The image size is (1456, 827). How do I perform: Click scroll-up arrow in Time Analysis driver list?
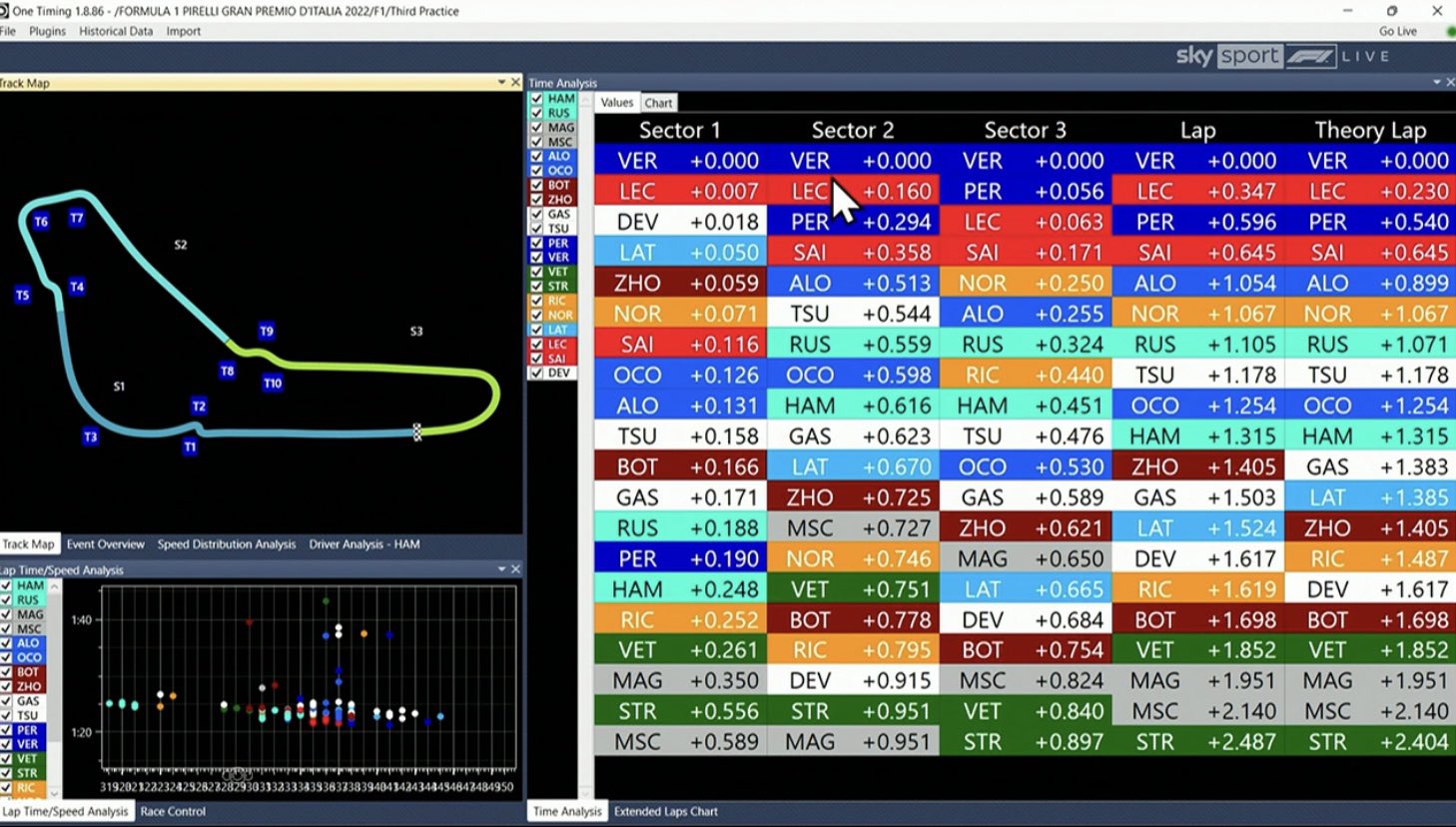tap(585, 100)
